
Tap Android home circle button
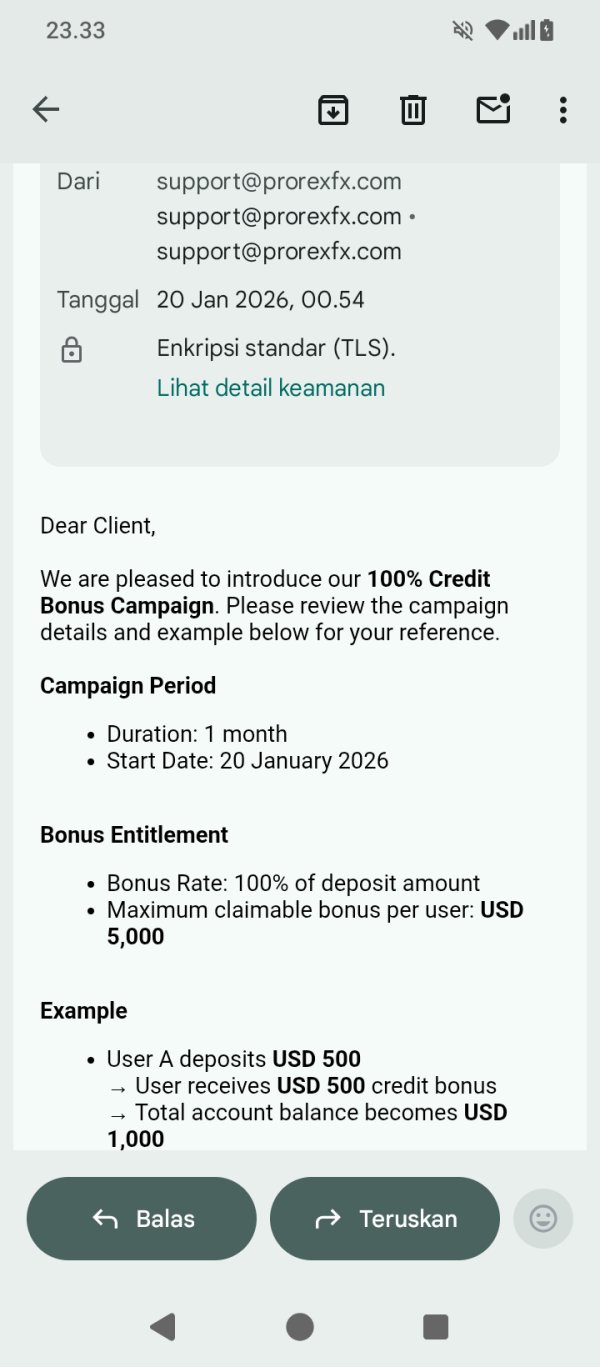[300, 1326]
